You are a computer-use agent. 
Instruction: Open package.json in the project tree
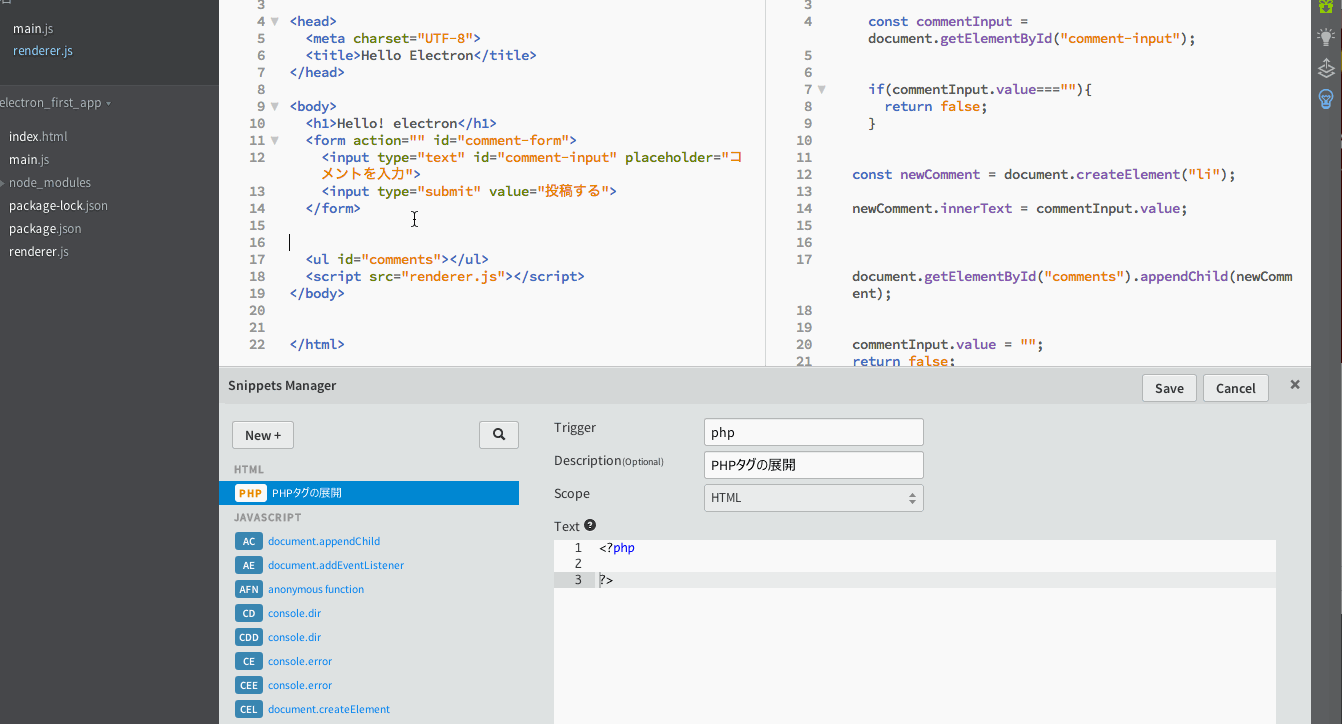[x=45, y=229]
